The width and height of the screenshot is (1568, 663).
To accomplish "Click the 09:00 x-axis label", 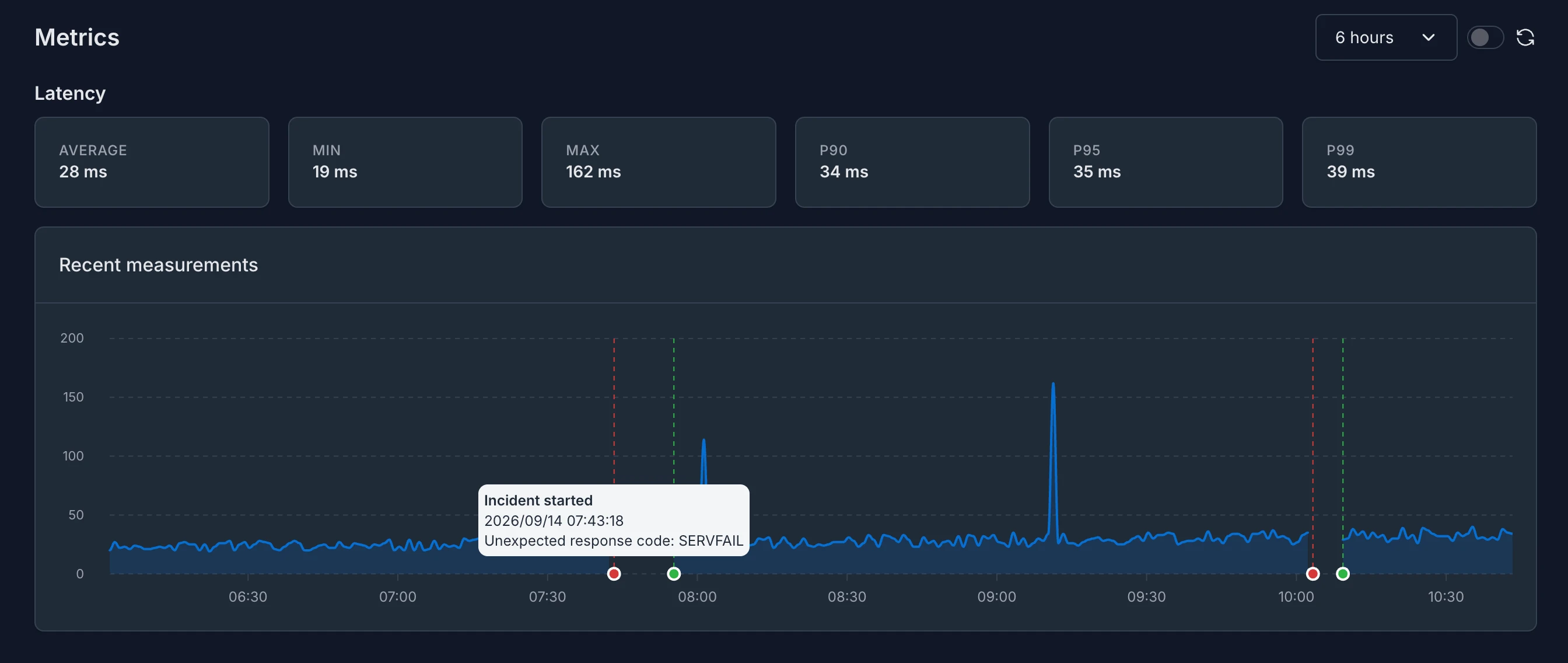I will click(996, 596).
